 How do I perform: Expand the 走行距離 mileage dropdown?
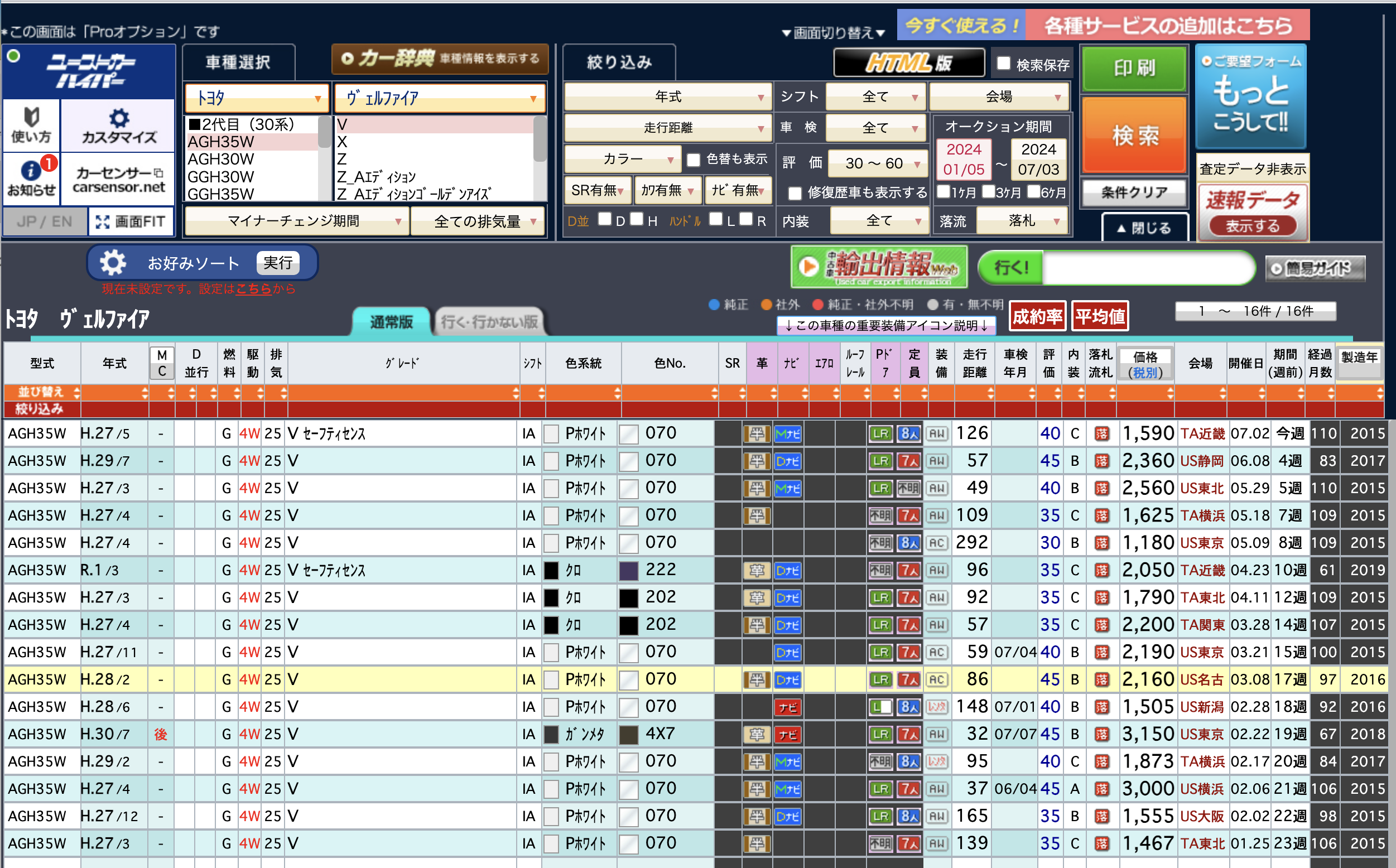(667, 127)
